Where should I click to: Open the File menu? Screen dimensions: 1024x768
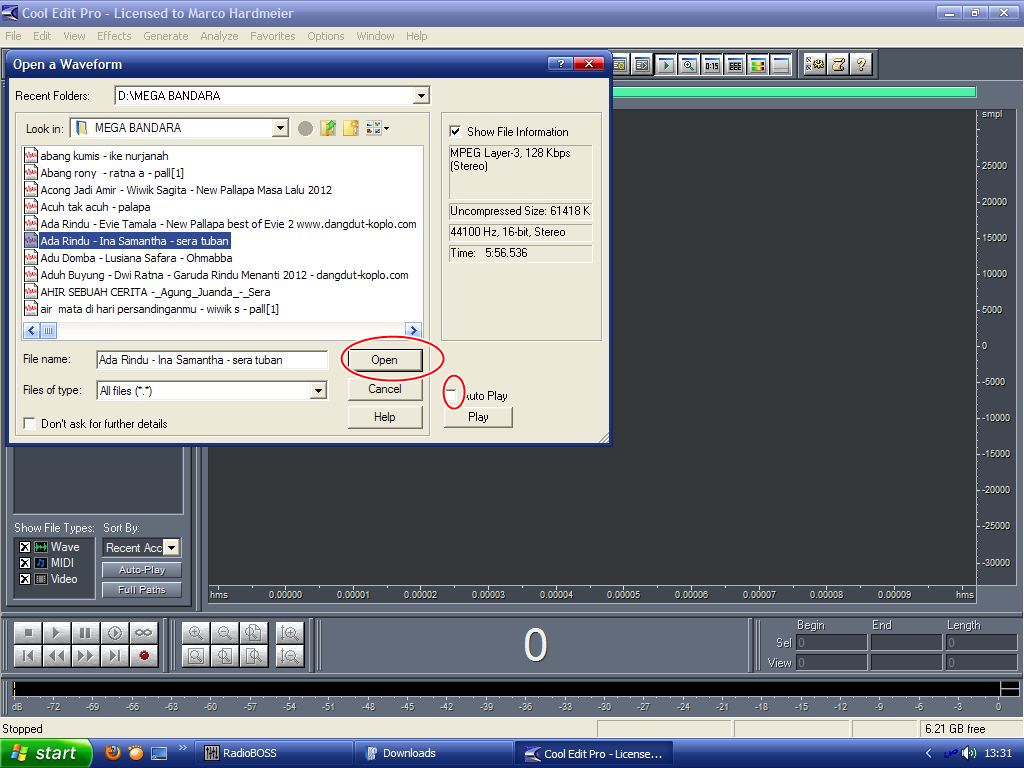point(13,36)
